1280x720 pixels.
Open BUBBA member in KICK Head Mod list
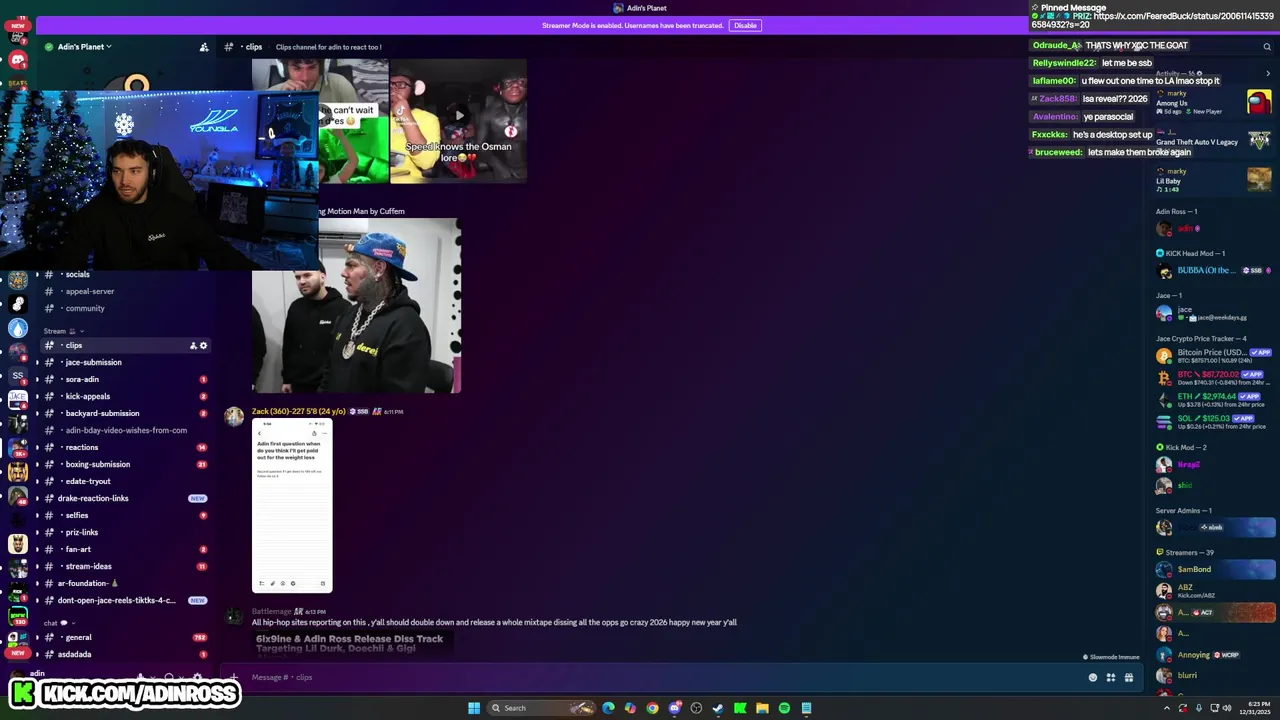[x=1213, y=271]
